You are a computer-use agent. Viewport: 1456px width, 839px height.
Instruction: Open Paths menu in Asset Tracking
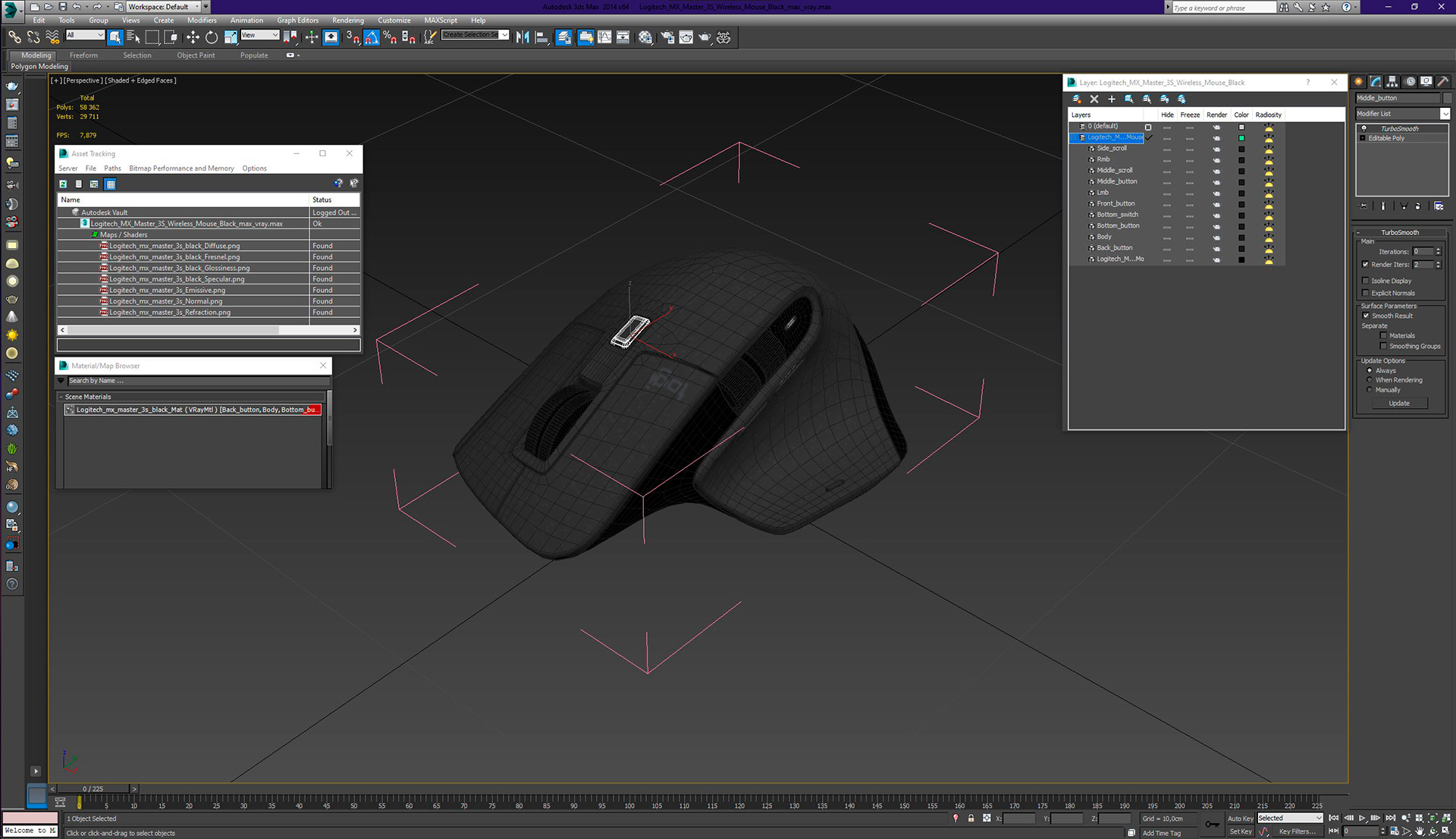click(x=112, y=168)
